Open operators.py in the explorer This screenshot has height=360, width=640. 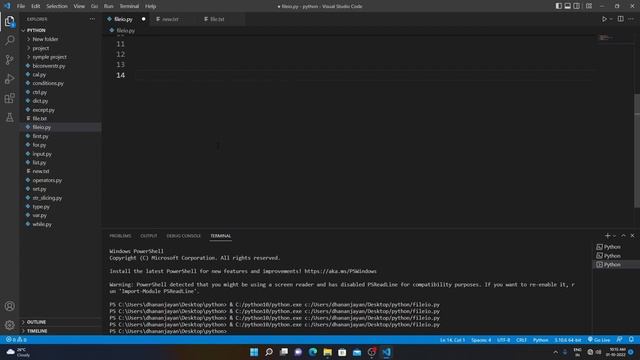(60, 180)
